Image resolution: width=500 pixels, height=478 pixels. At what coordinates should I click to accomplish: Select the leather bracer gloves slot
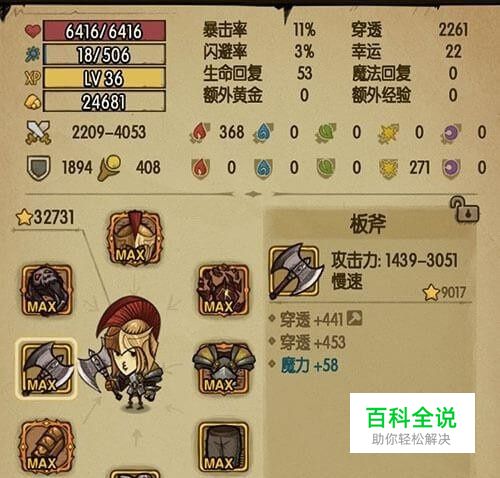pyautogui.click(x=47, y=447)
